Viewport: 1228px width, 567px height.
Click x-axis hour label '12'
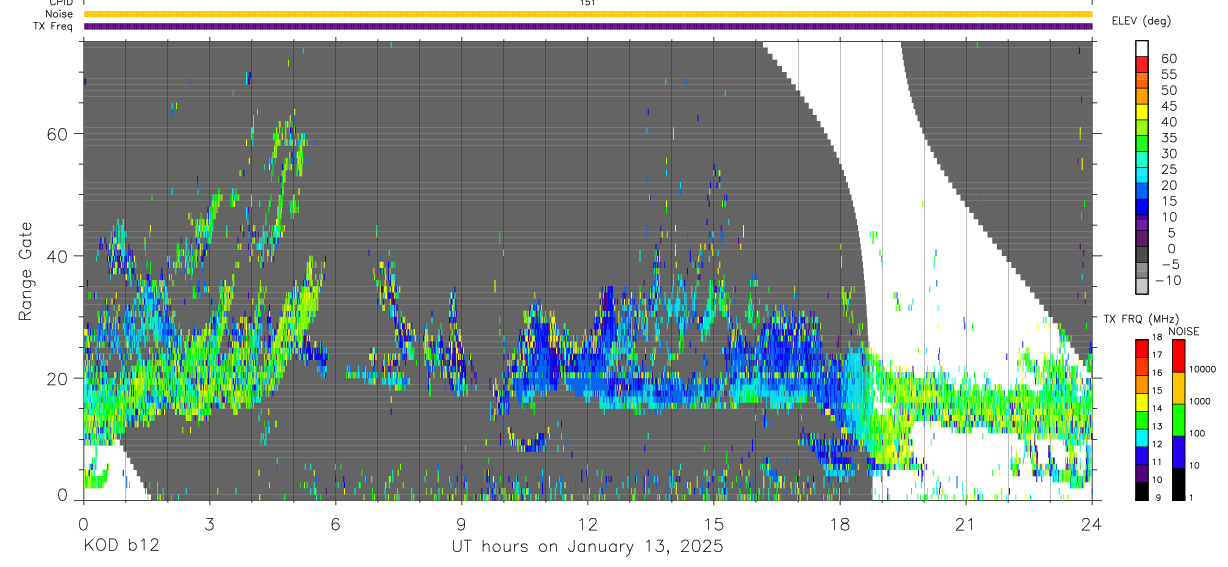tap(587, 524)
